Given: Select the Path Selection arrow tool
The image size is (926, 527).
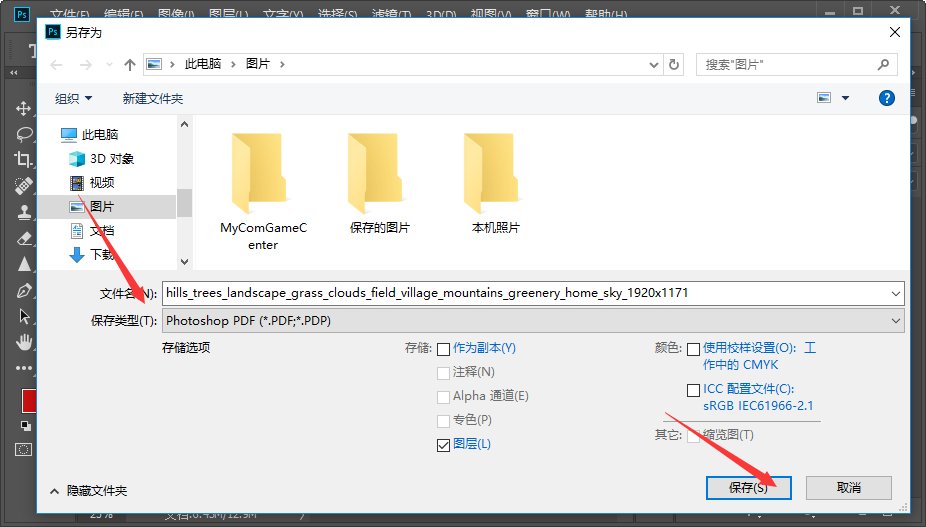Looking at the screenshot, I should point(24,316).
